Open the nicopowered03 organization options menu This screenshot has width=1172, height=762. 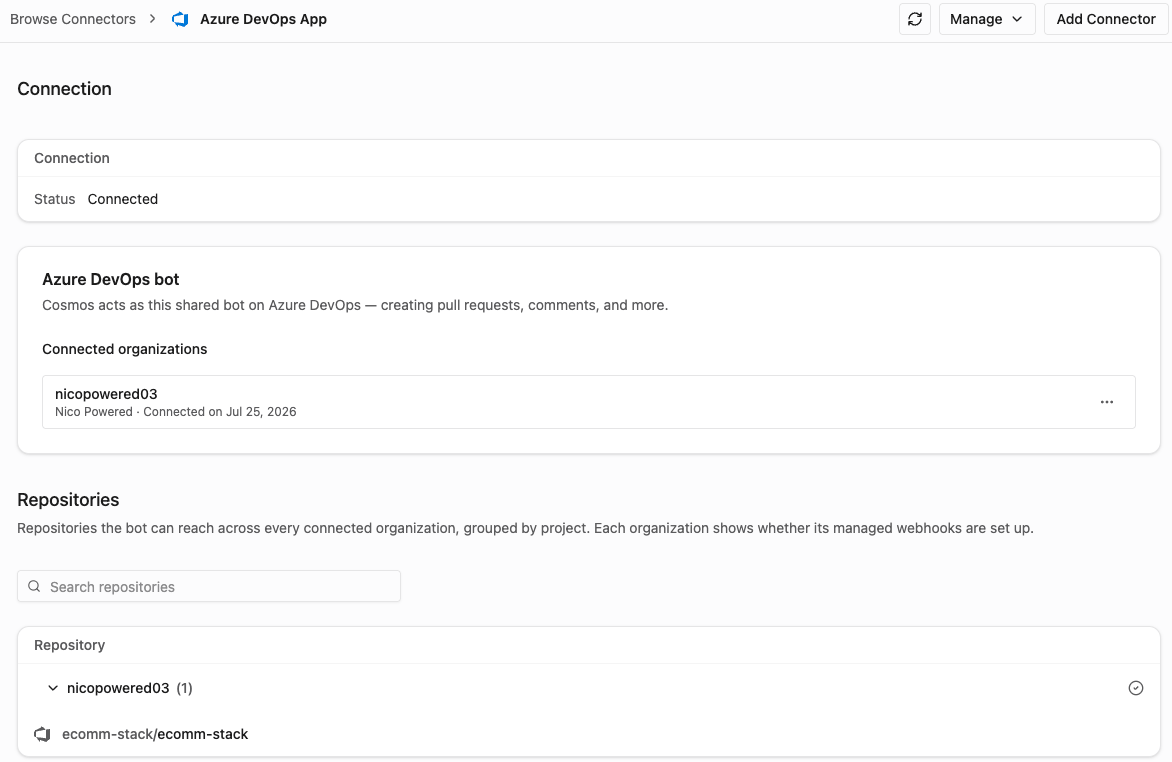[1106, 402]
